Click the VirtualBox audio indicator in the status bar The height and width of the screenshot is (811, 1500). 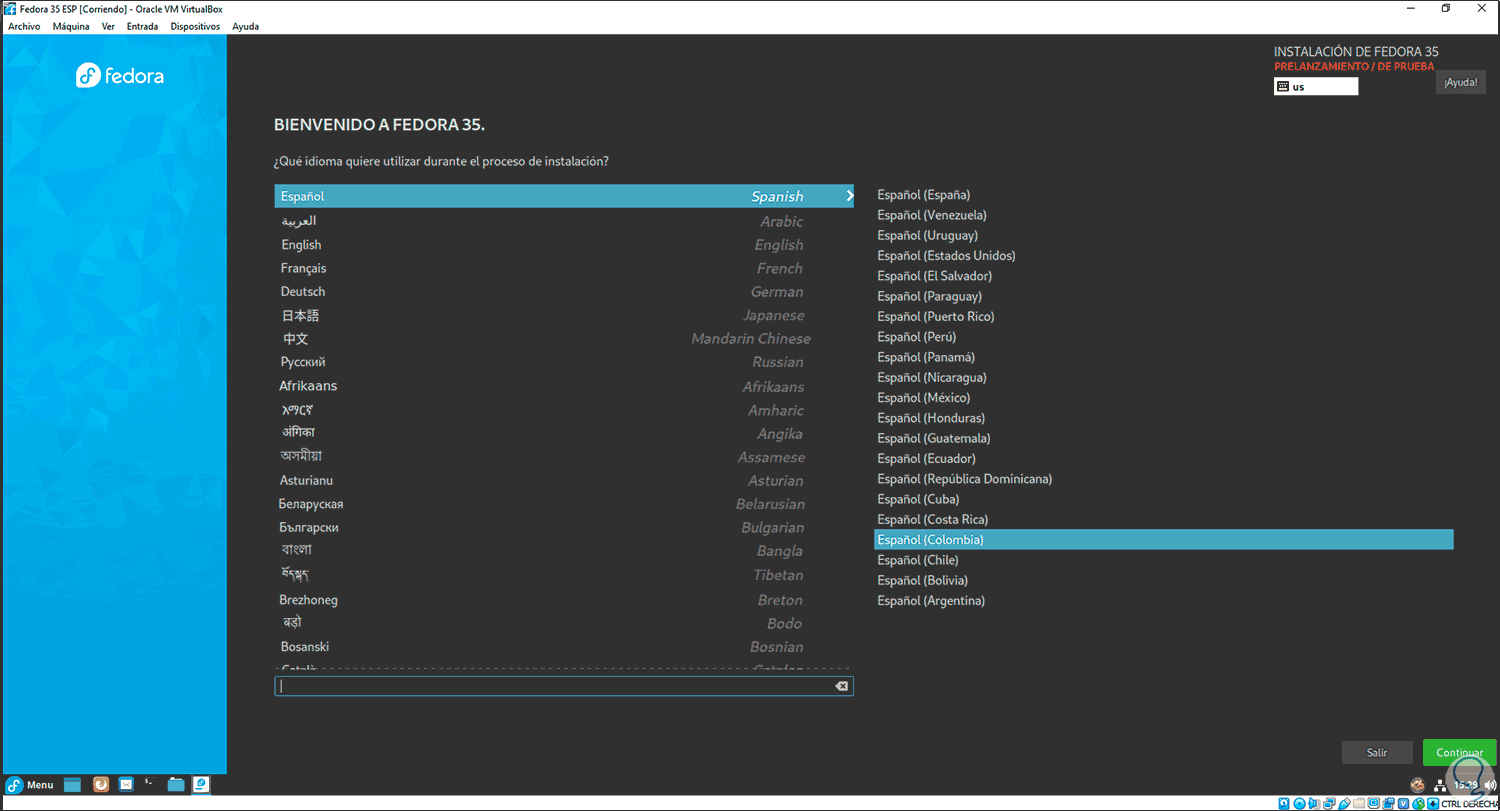click(x=1316, y=803)
